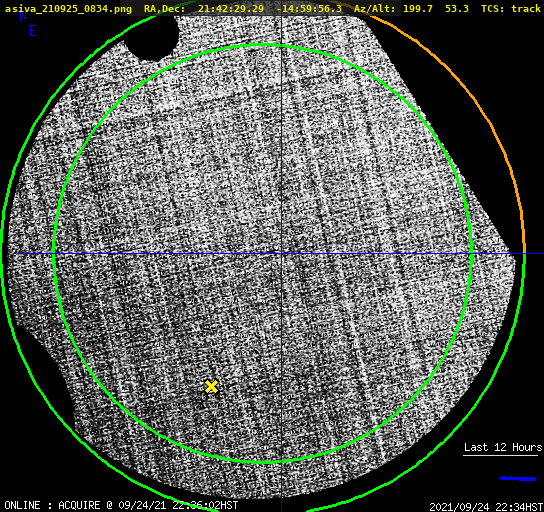Click the TCS: track status
Image resolution: width=544 pixels, height=512 pixels.
click(511, 9)
